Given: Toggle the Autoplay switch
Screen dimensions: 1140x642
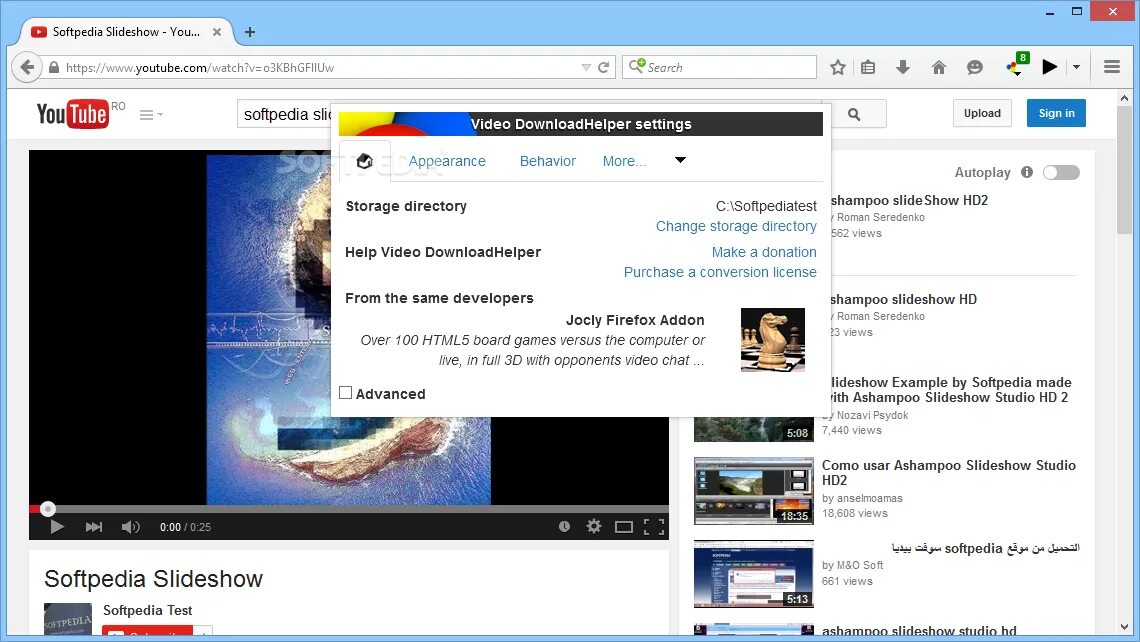Looking at the screenshot, I should [1061, 172].
